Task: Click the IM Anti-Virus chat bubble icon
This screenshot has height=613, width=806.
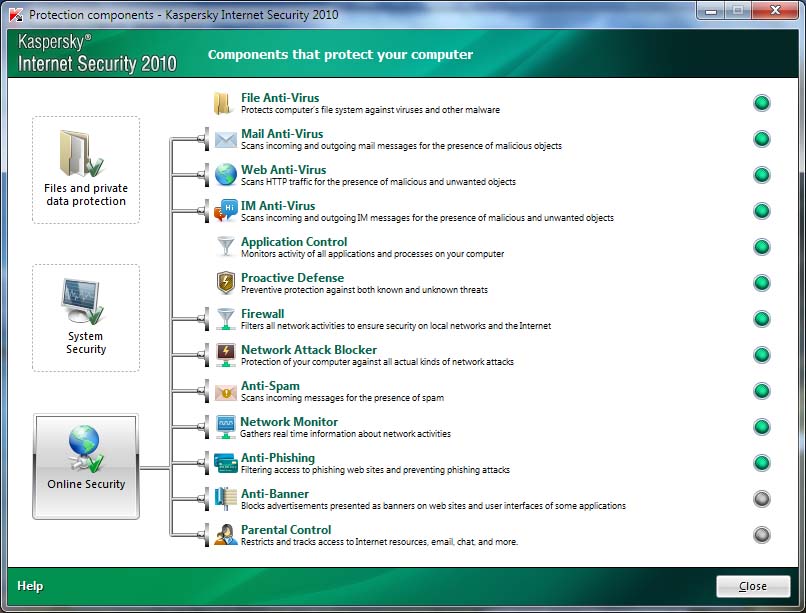Action: click(x=226, y=211)
